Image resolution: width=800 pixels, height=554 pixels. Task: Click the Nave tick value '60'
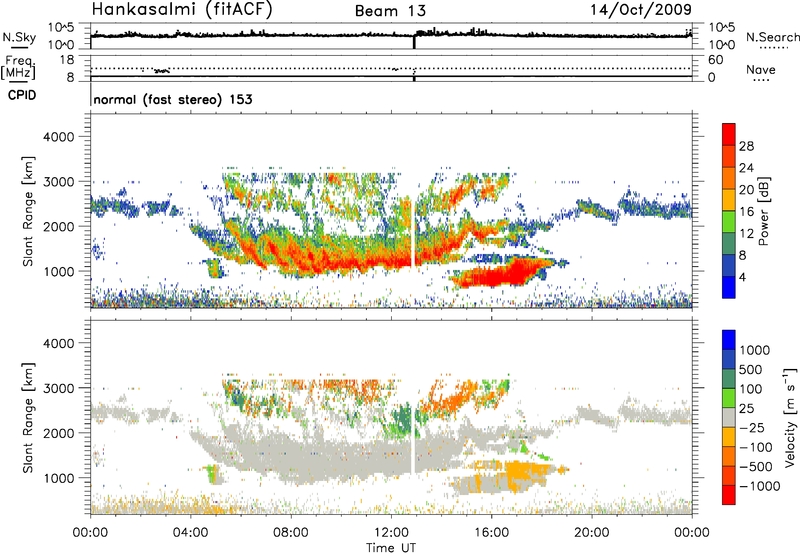715,60
